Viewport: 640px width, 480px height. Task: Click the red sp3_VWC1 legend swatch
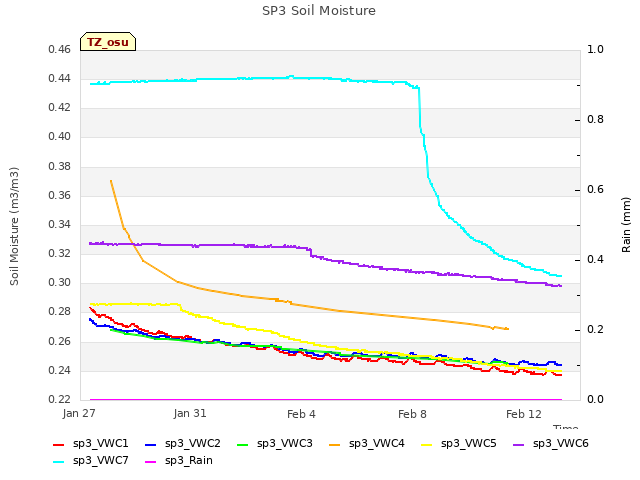coord(59,444)
